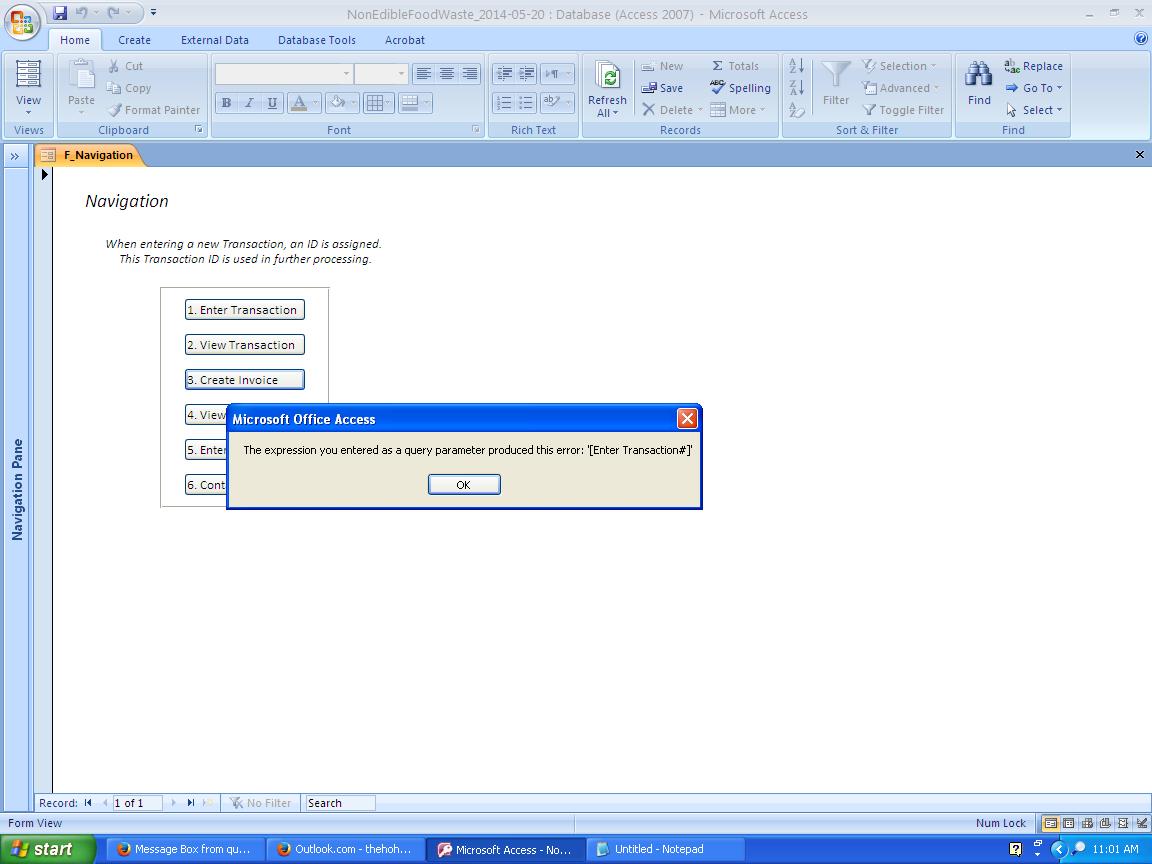Toggle Underline formatting
The height and width of the screenshot is (864, 1152).
(x=272, y=103)
